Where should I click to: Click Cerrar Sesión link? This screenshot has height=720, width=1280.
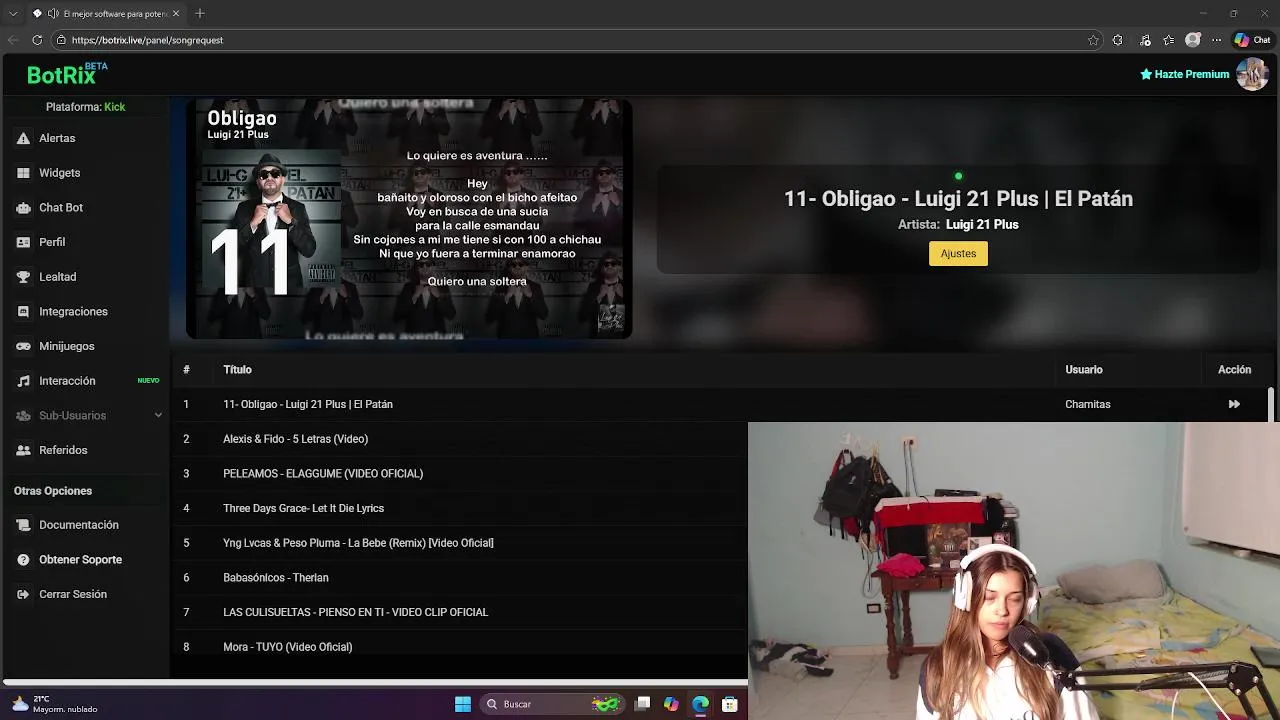73,594
